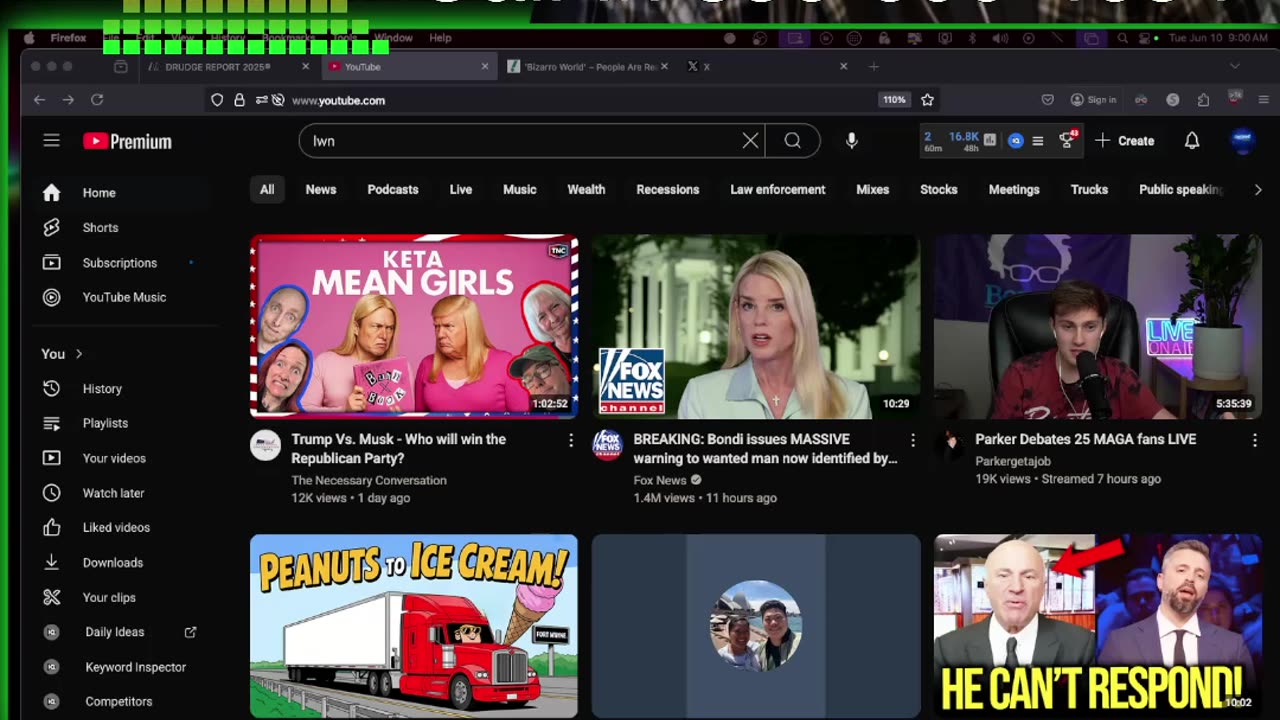Play the Keta Mean Girls thumbnail video
Image resolution: width=1280 pixels, height=720 pixels.
[414, 326]
